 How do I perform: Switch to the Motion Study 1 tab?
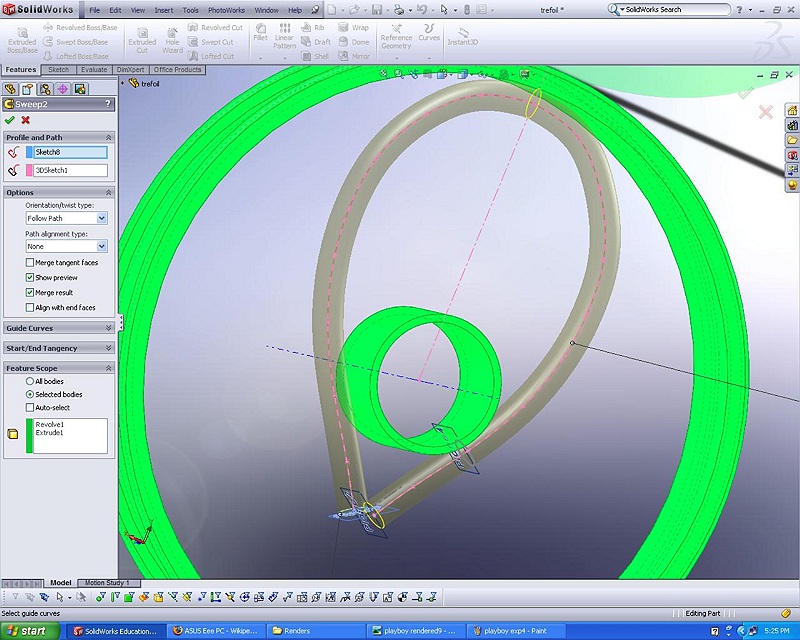pyautogui.click(x=111, y=583)
